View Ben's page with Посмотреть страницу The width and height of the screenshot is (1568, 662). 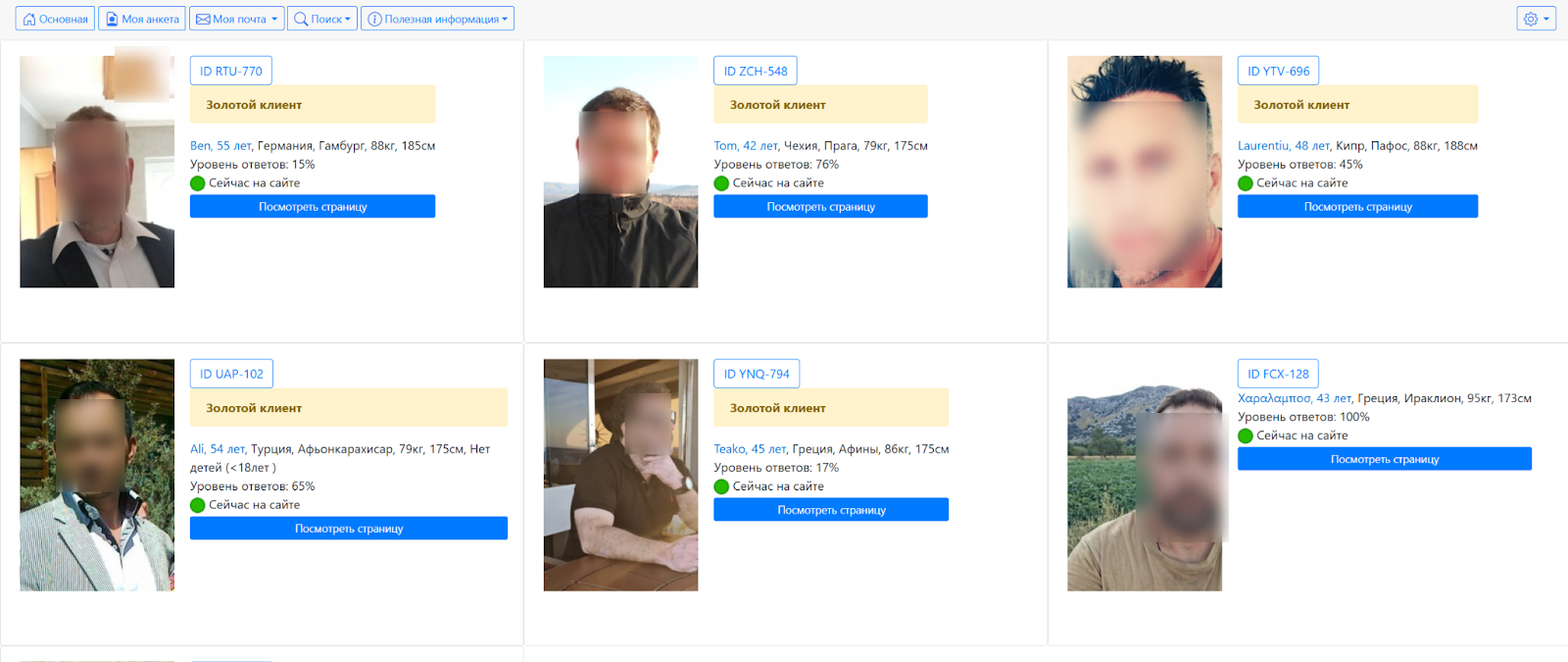[x=313, y=206]
